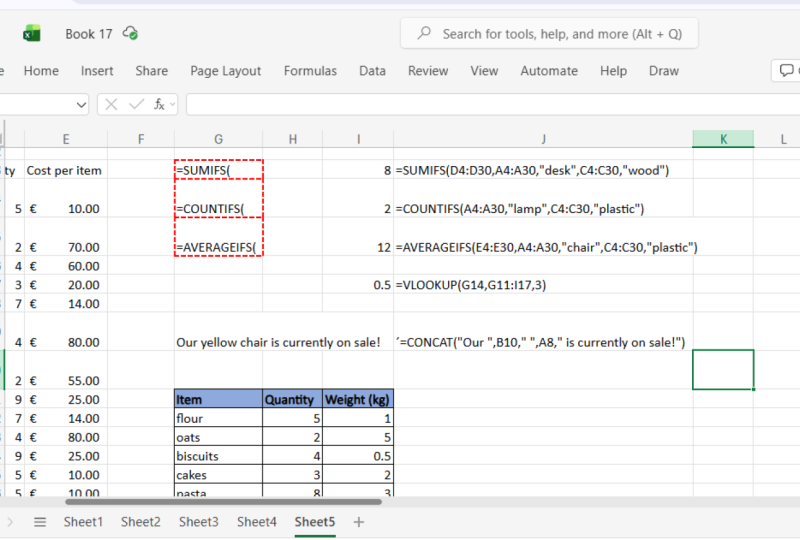The width and height of the screenshot is (800, 540).
Task: Select the Quantity table header
Action: tap(292, 399)
